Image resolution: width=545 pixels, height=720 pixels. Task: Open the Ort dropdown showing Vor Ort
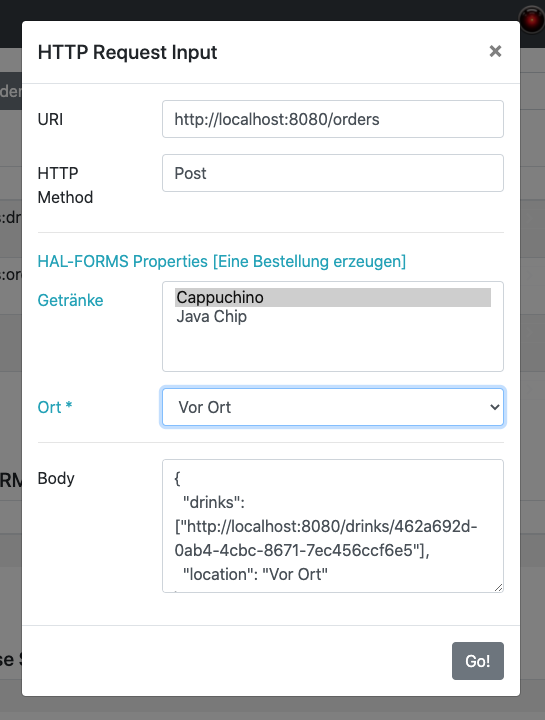pos(333,407)
